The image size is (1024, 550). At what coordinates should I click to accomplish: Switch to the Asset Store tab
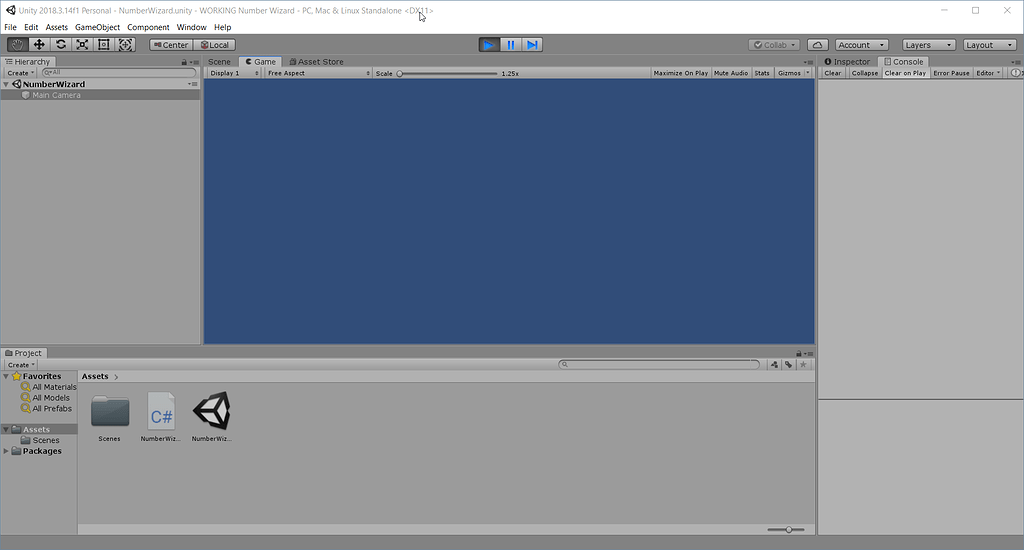[x=316, y=62]
